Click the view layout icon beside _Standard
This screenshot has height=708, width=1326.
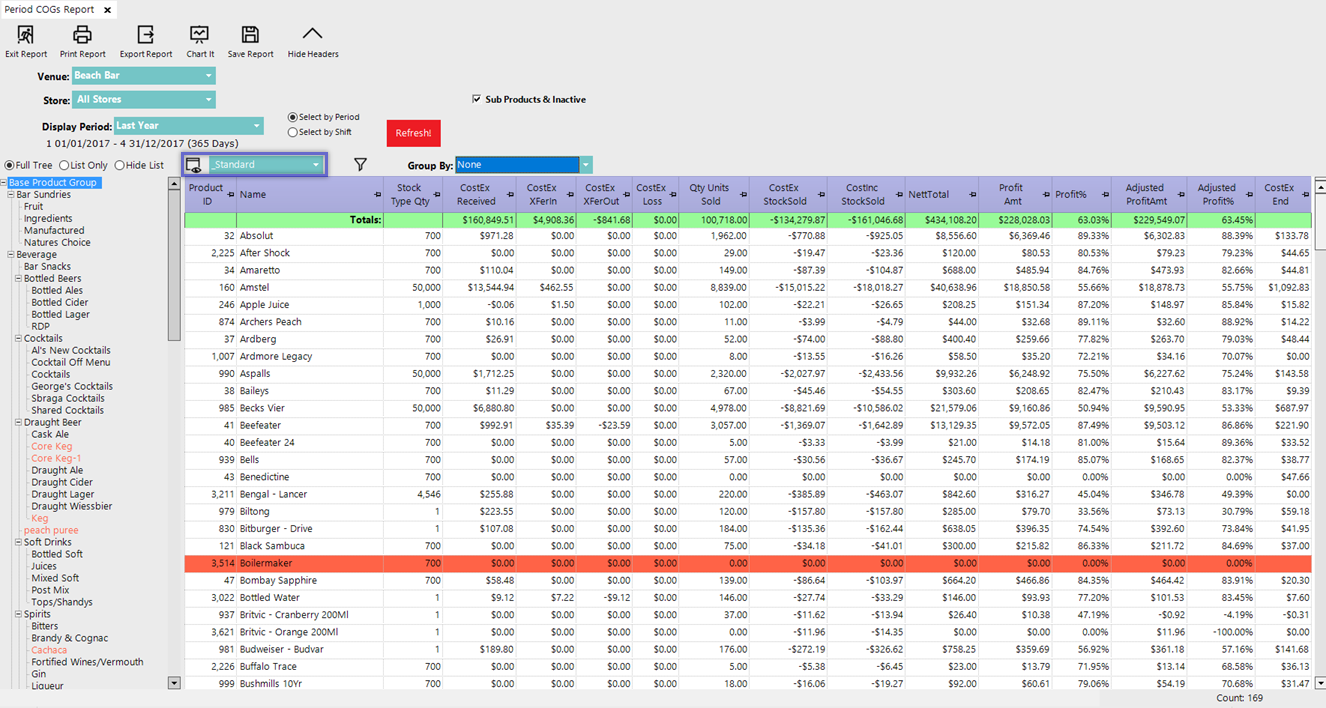[x=194, y=165]
